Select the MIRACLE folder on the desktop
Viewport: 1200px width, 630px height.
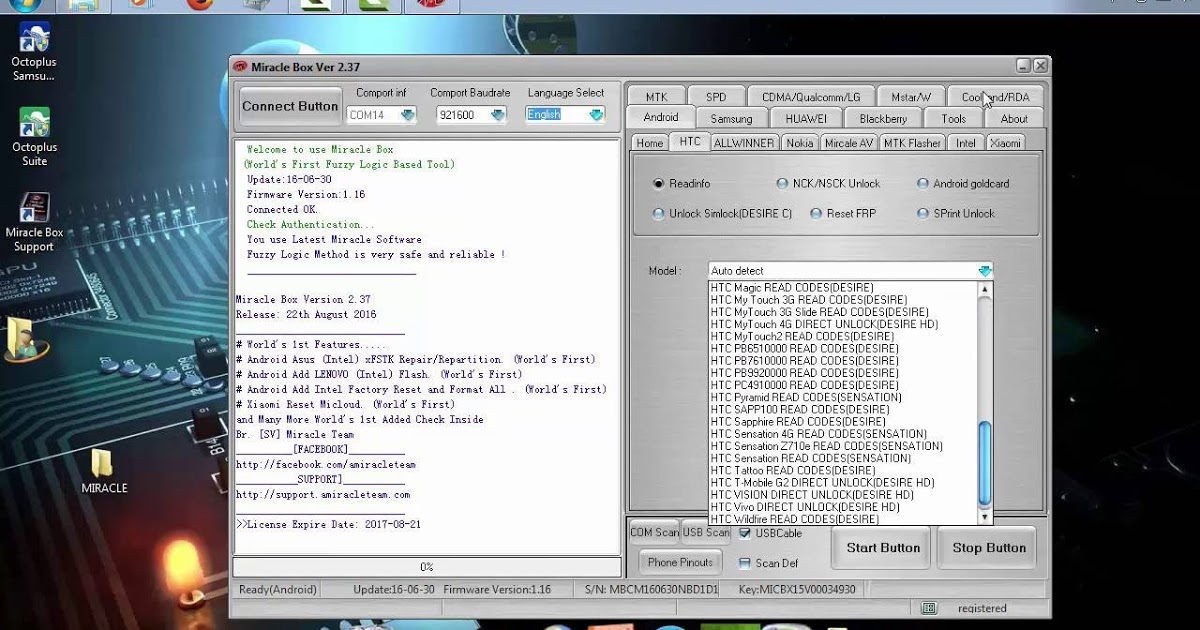[x=104, y=472]
